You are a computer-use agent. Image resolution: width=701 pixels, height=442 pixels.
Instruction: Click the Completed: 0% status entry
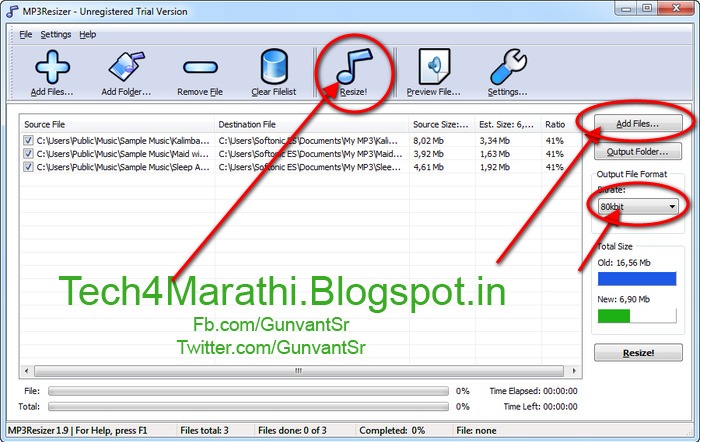coord(392,430)
